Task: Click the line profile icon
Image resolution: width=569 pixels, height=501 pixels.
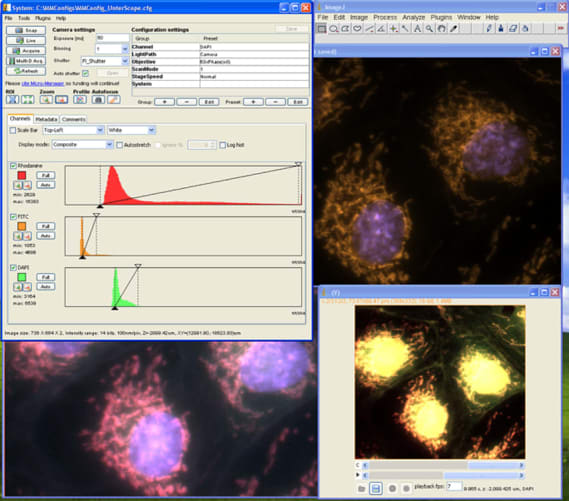Action: [x=79, y=99]
